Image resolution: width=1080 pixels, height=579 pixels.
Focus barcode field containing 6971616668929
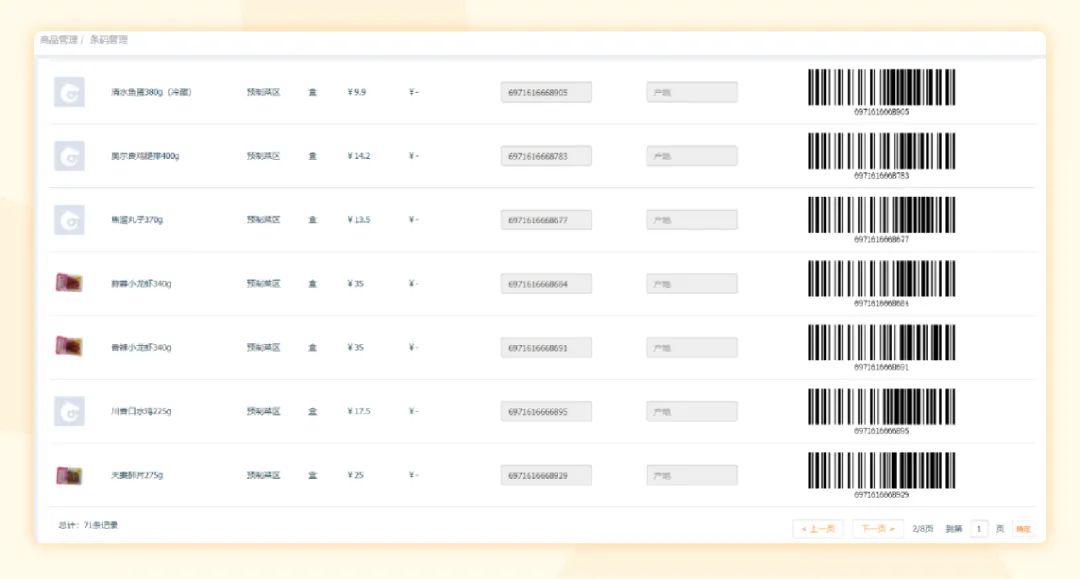[546, 476]
